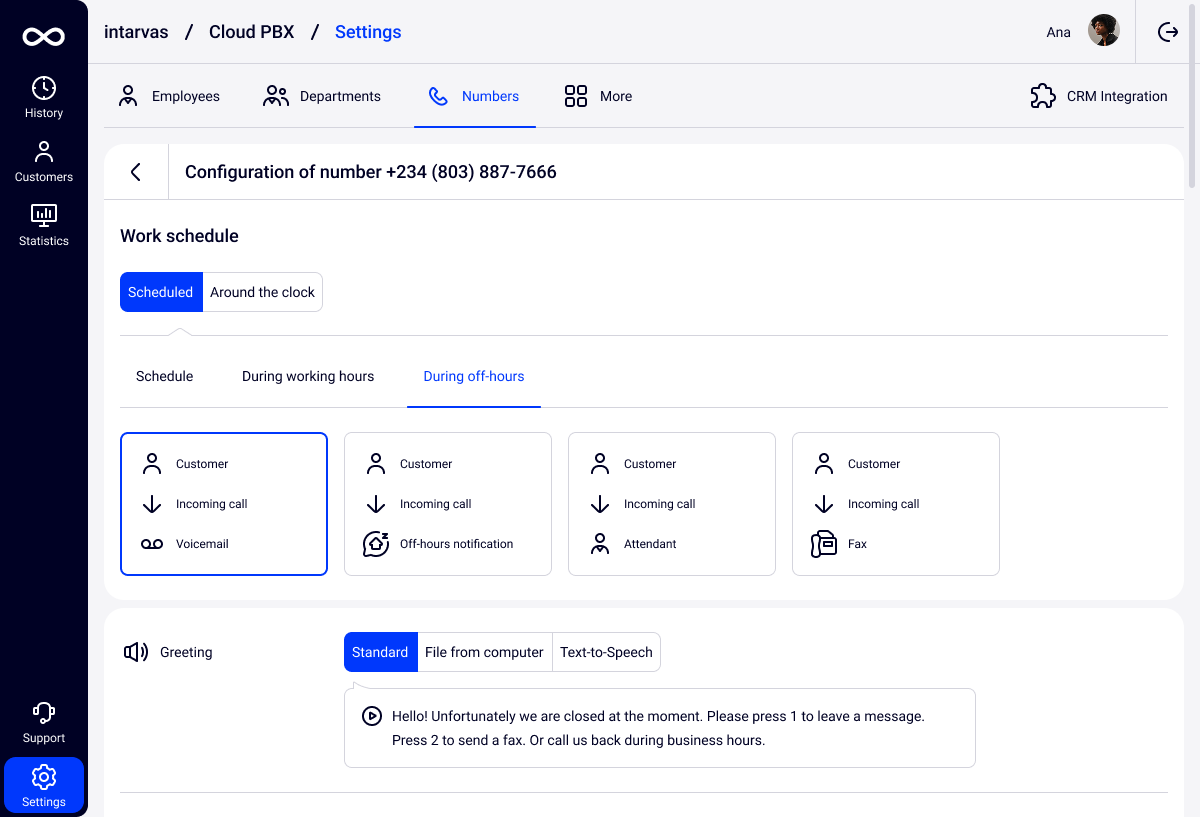Click the infinity logo in sidebar

[44, 37]
